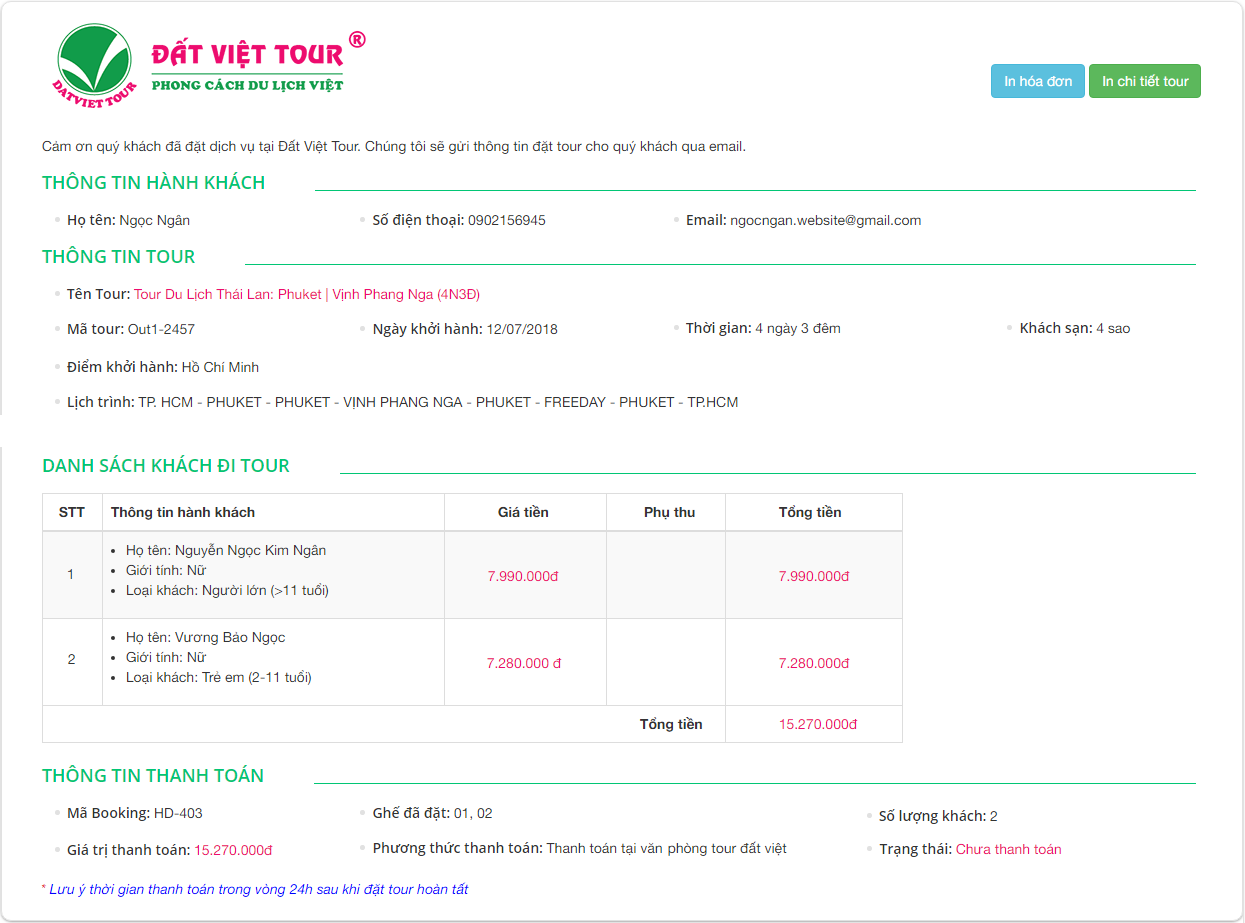Click the hotel rating '4 sao'
1245x923 pixels.
pyautogui.click(x=1113, y=328)
